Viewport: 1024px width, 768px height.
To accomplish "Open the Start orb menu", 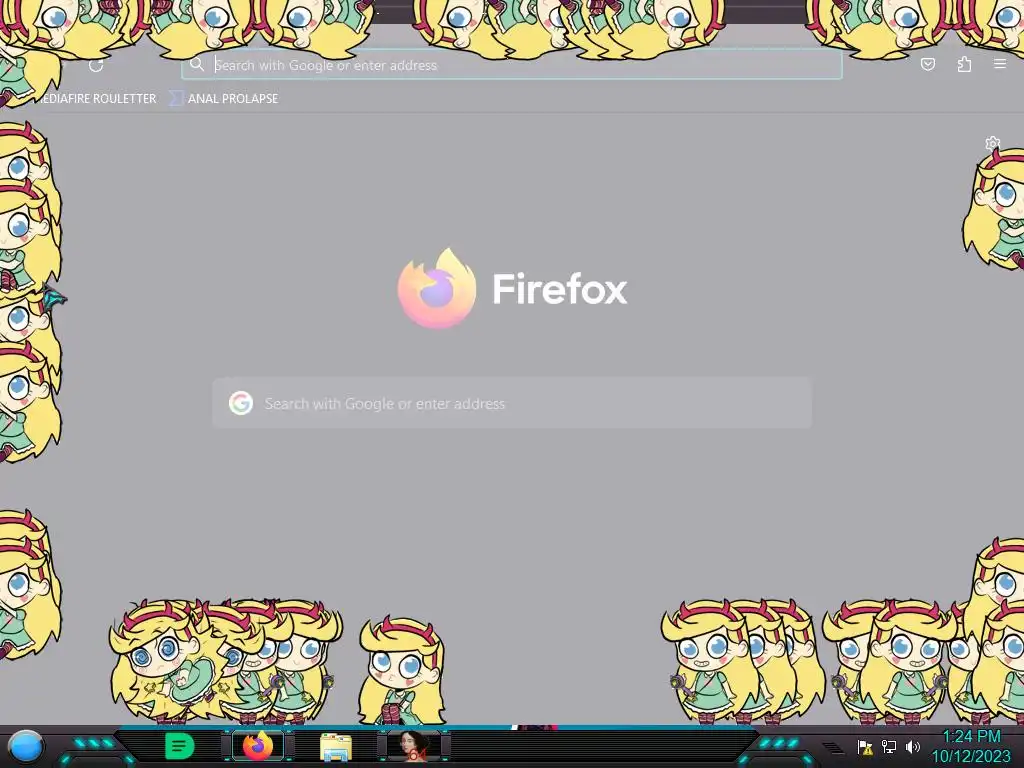I will tap(26, 746).
